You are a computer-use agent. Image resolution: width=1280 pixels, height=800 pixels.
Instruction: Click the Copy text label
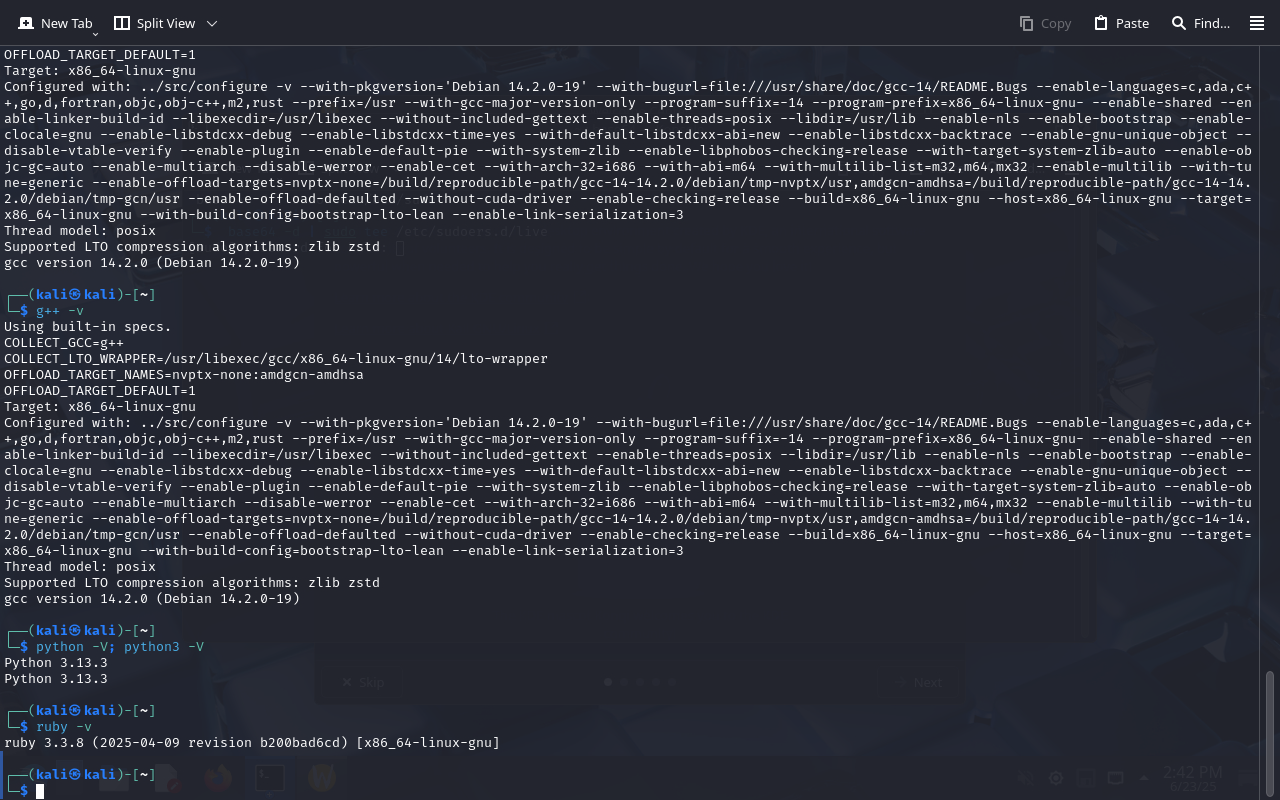click(x=1056, y=23)
